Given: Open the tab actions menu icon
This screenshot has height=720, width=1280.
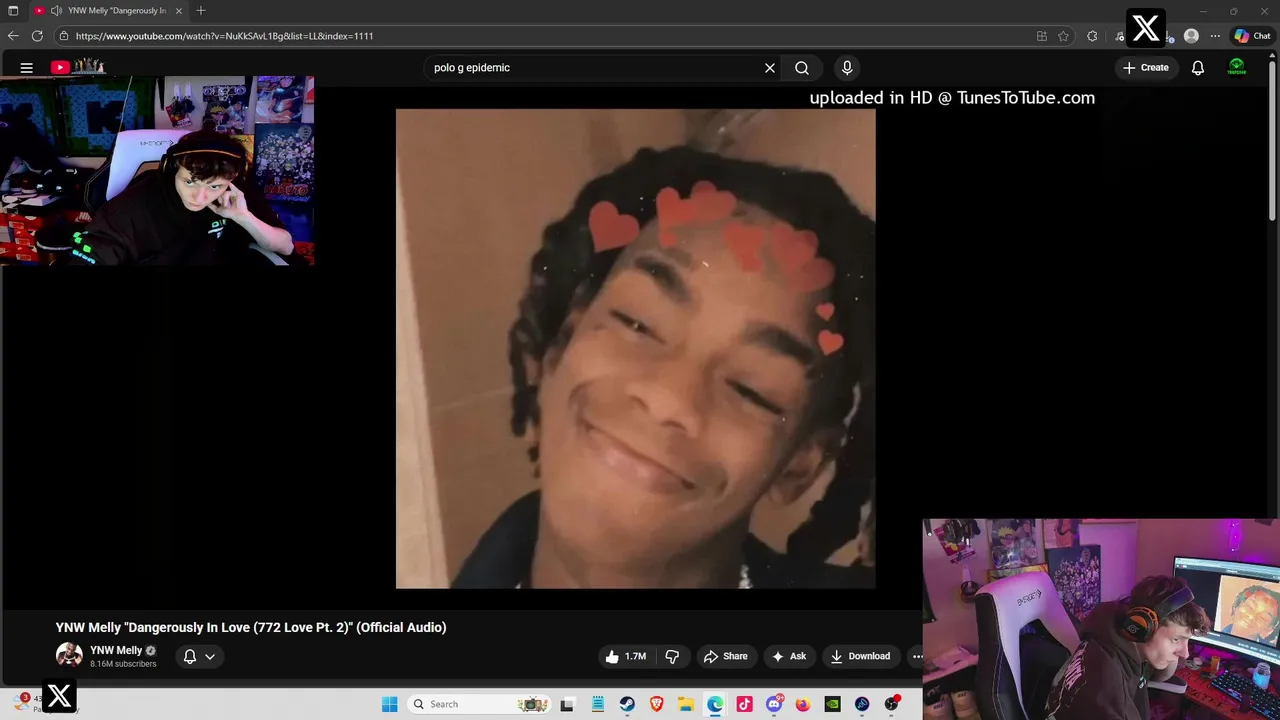Looking at the screenshot, I should coord(13,11).
